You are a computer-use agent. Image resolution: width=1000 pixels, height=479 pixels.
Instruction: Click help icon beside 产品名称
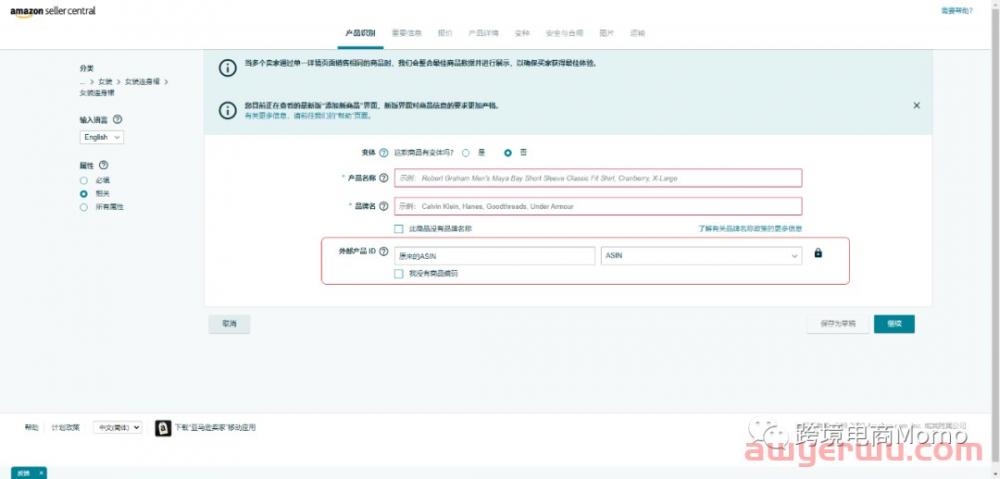click(x=383, y=179)
